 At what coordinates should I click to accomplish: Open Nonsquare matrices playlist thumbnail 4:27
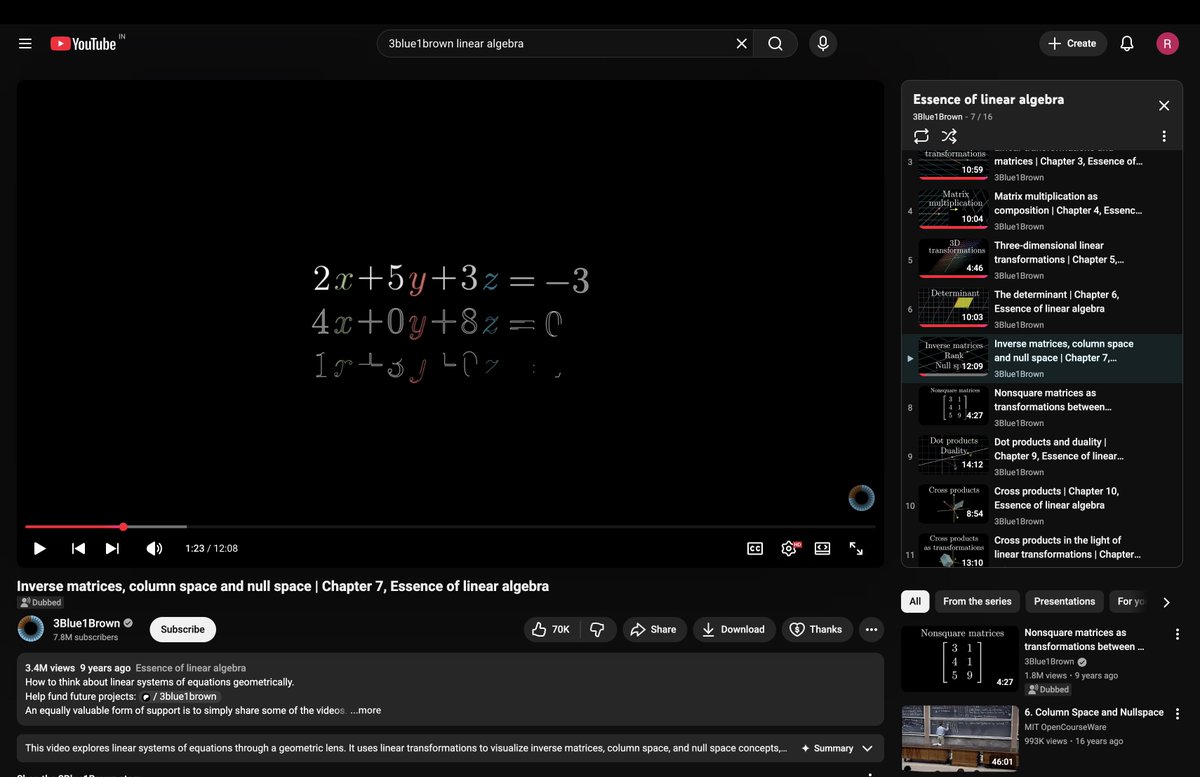[x=953, y=405]
